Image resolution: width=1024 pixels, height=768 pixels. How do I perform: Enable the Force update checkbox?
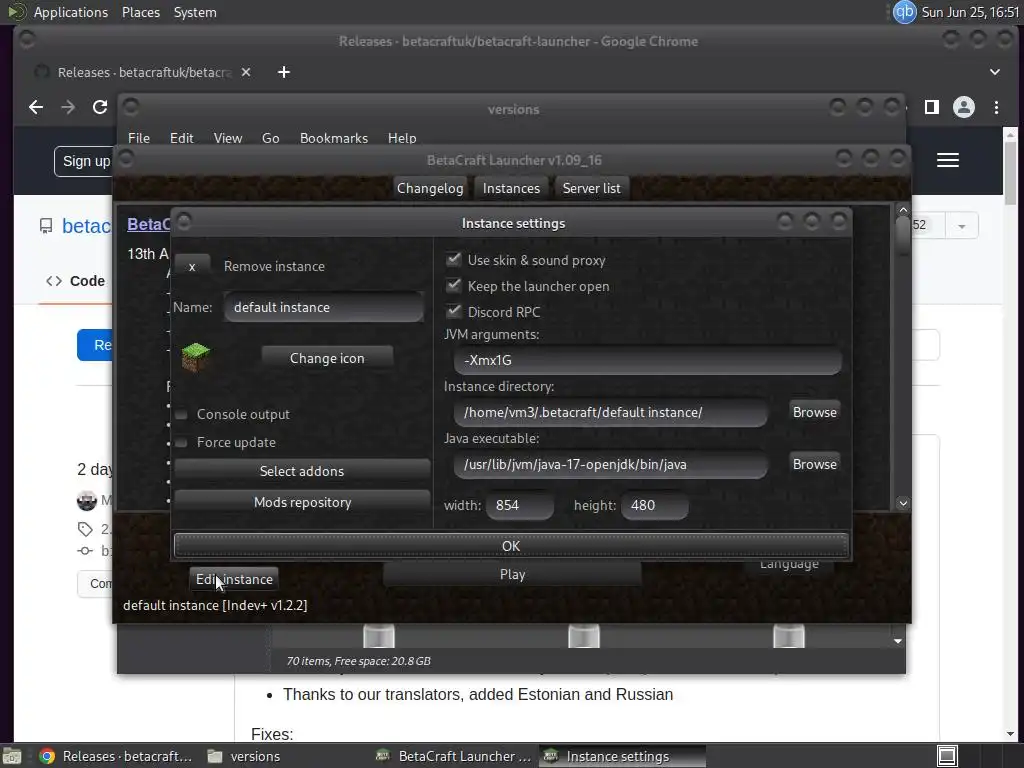point(182,442)
